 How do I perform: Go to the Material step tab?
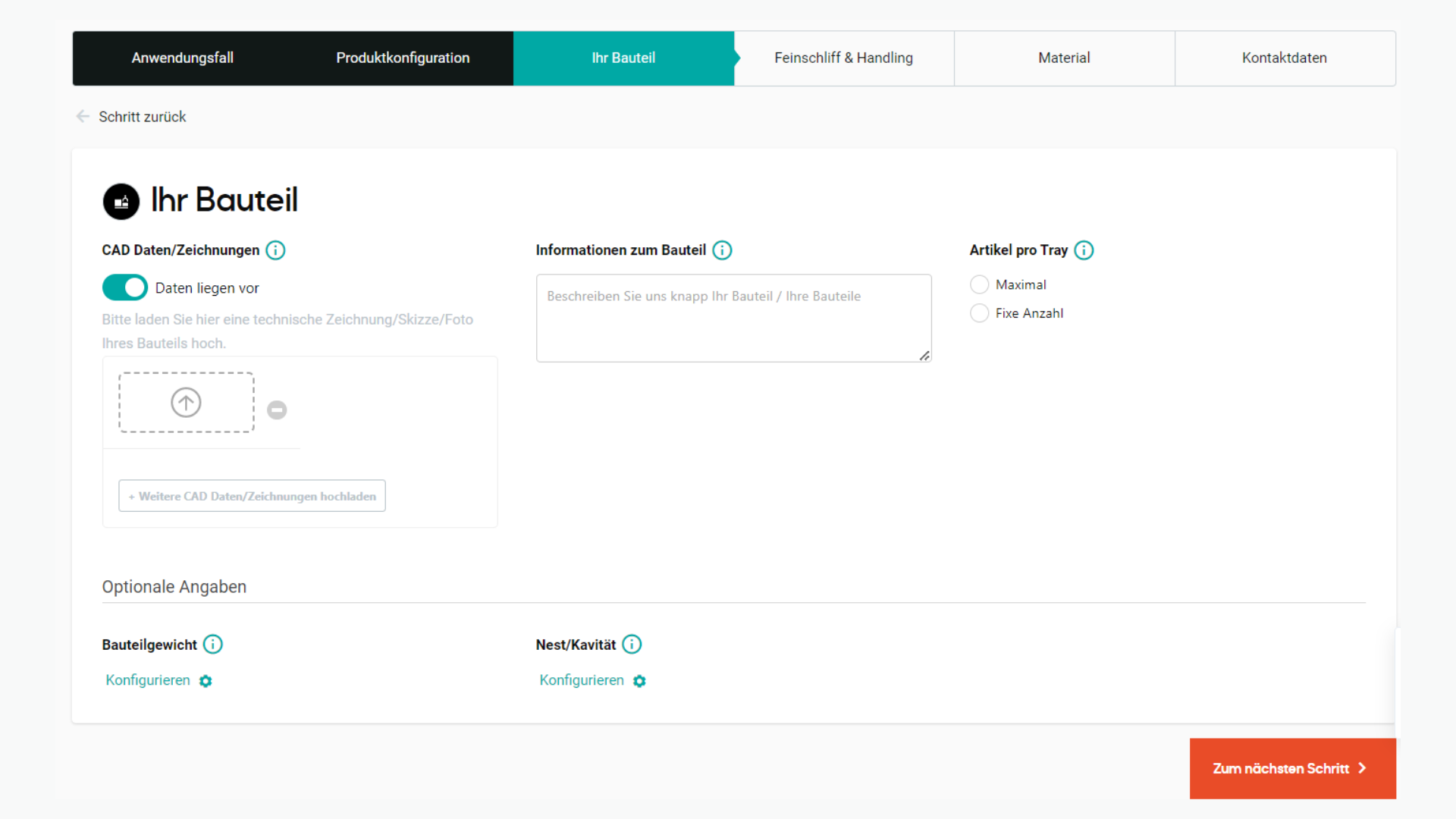(x=1064, y=58)
